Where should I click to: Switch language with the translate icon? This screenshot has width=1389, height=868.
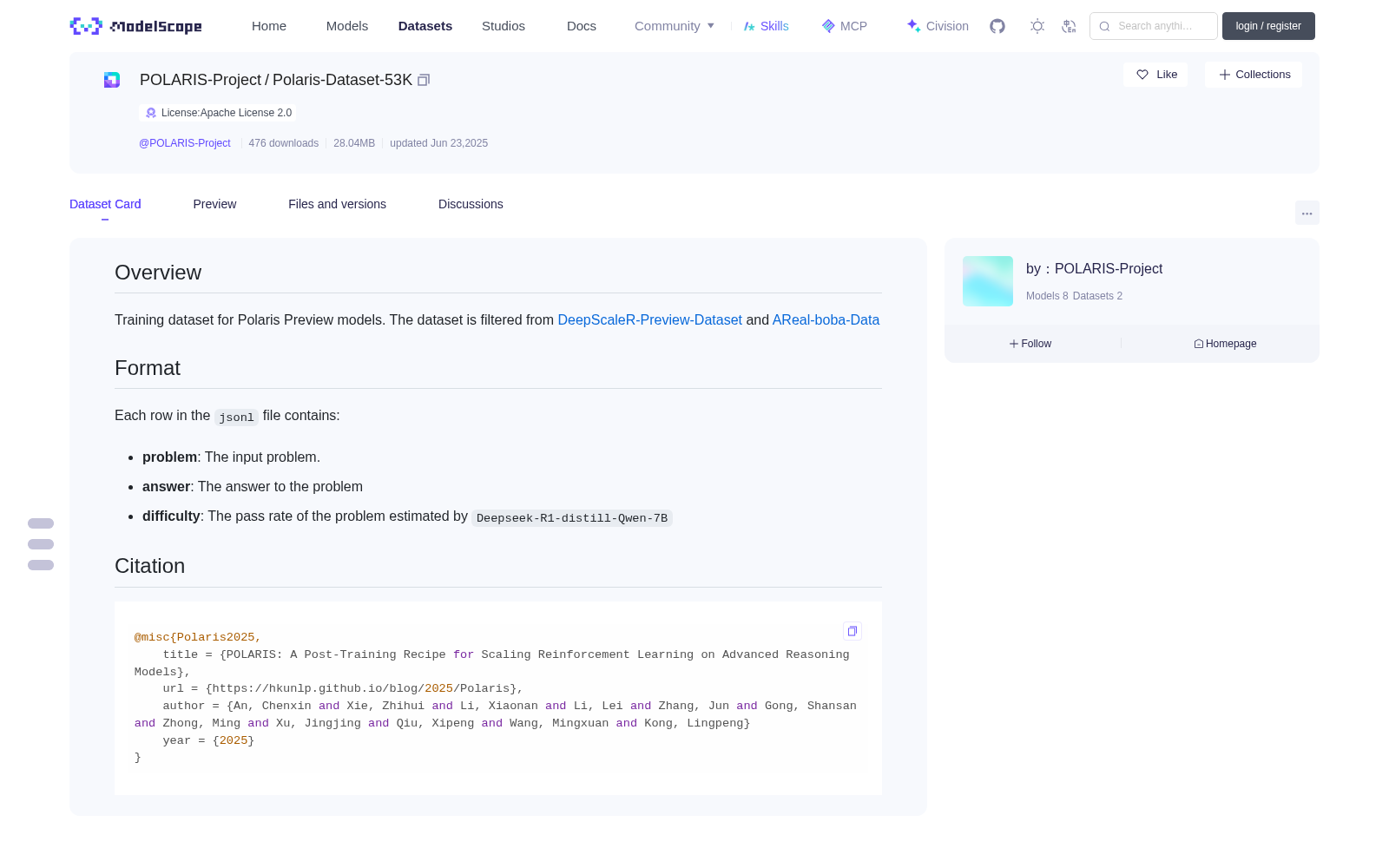pos(1069,26)
